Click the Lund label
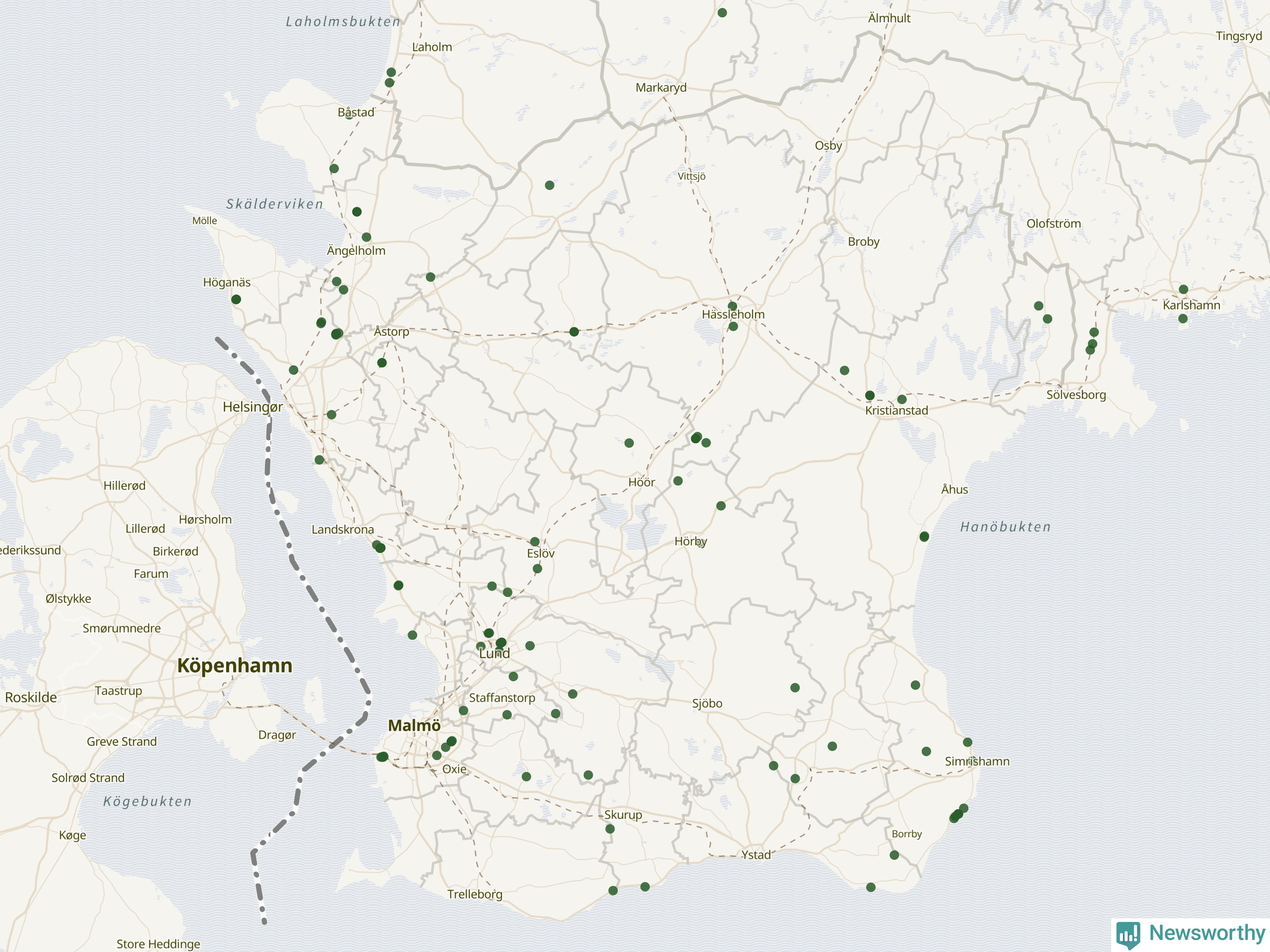 point(494,654)
